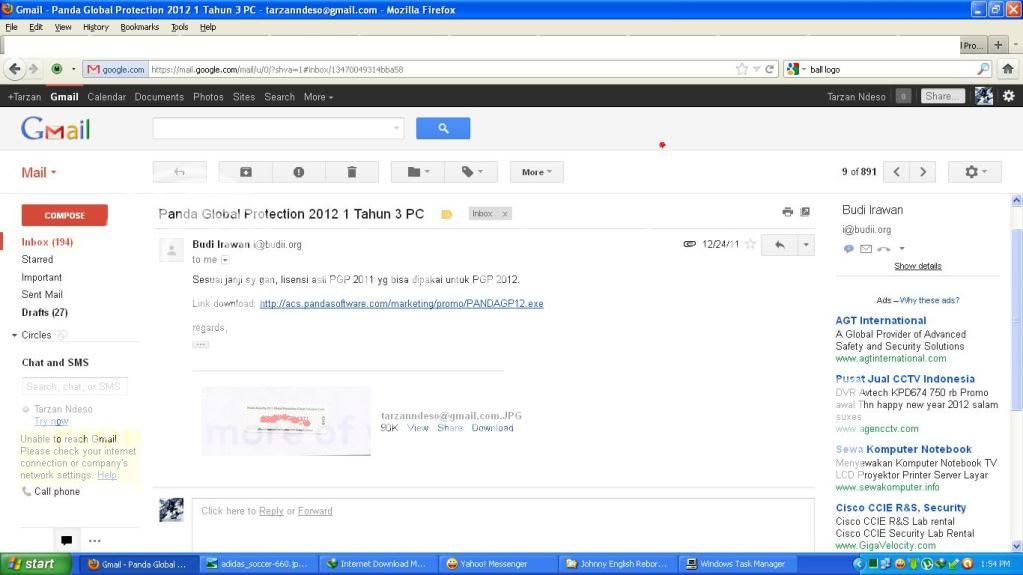Delete the email with the trash icon

tap(352, 172)
